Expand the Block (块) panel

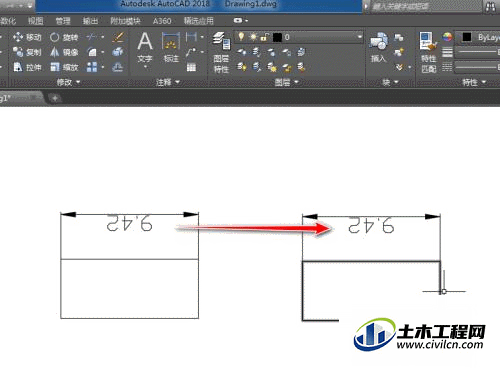[x=390, y=82]
